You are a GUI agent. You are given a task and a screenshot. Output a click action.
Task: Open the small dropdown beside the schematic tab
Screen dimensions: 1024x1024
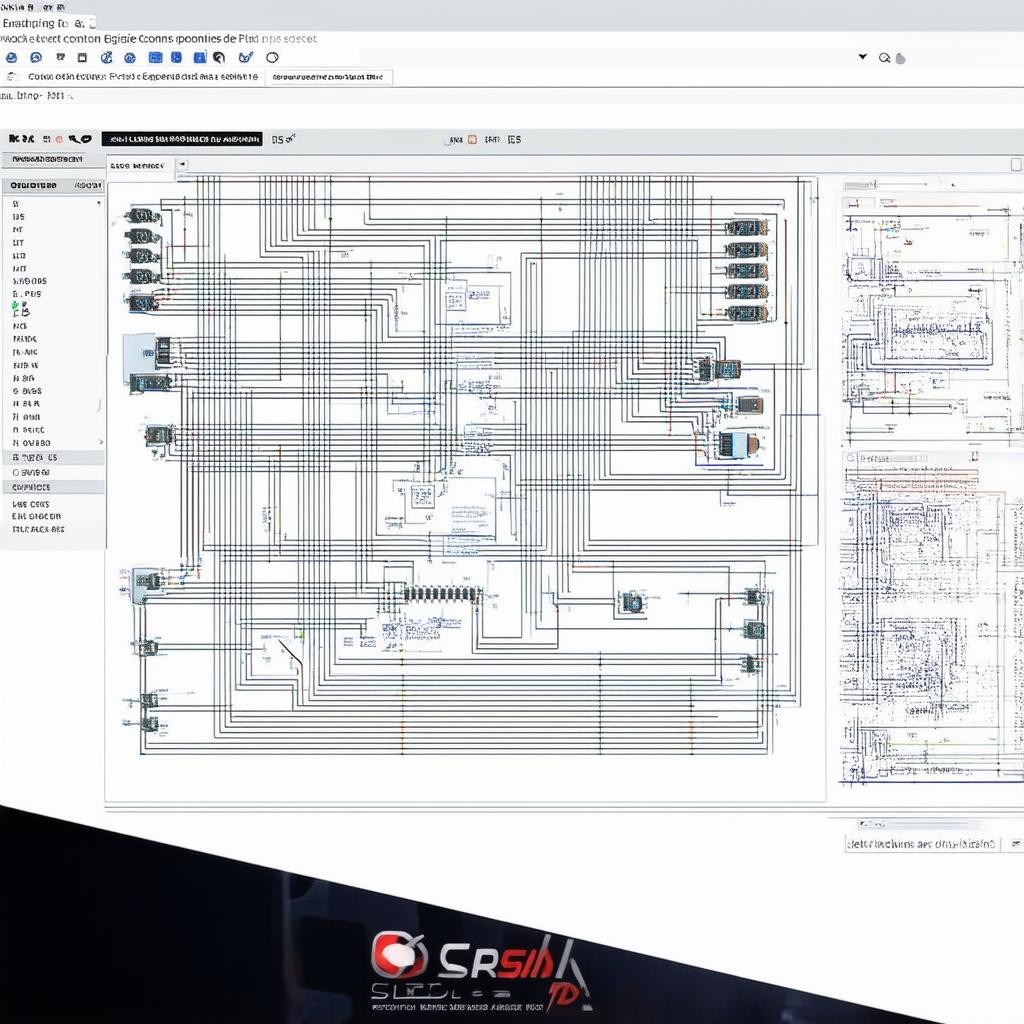click(182, 166)
